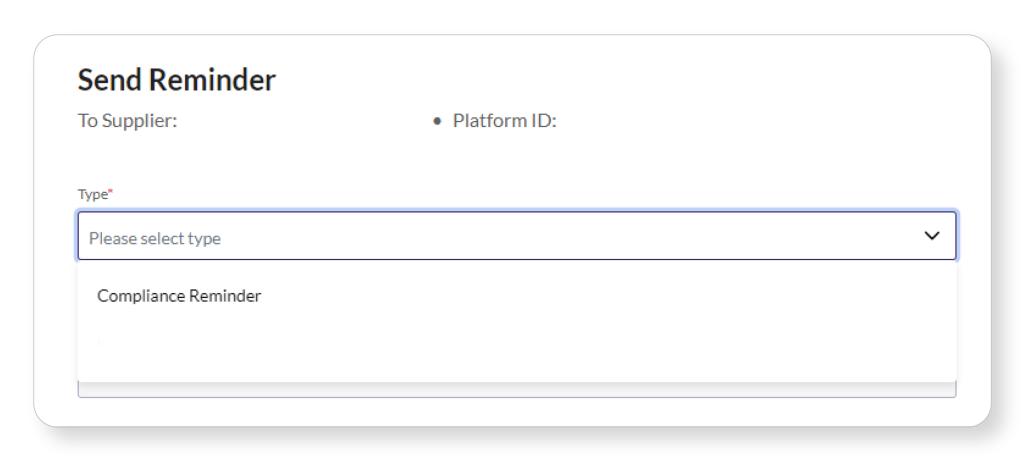Choose 'Compliance Reminder' as the reminder type
1024x460 pixels.
[179, 296]
